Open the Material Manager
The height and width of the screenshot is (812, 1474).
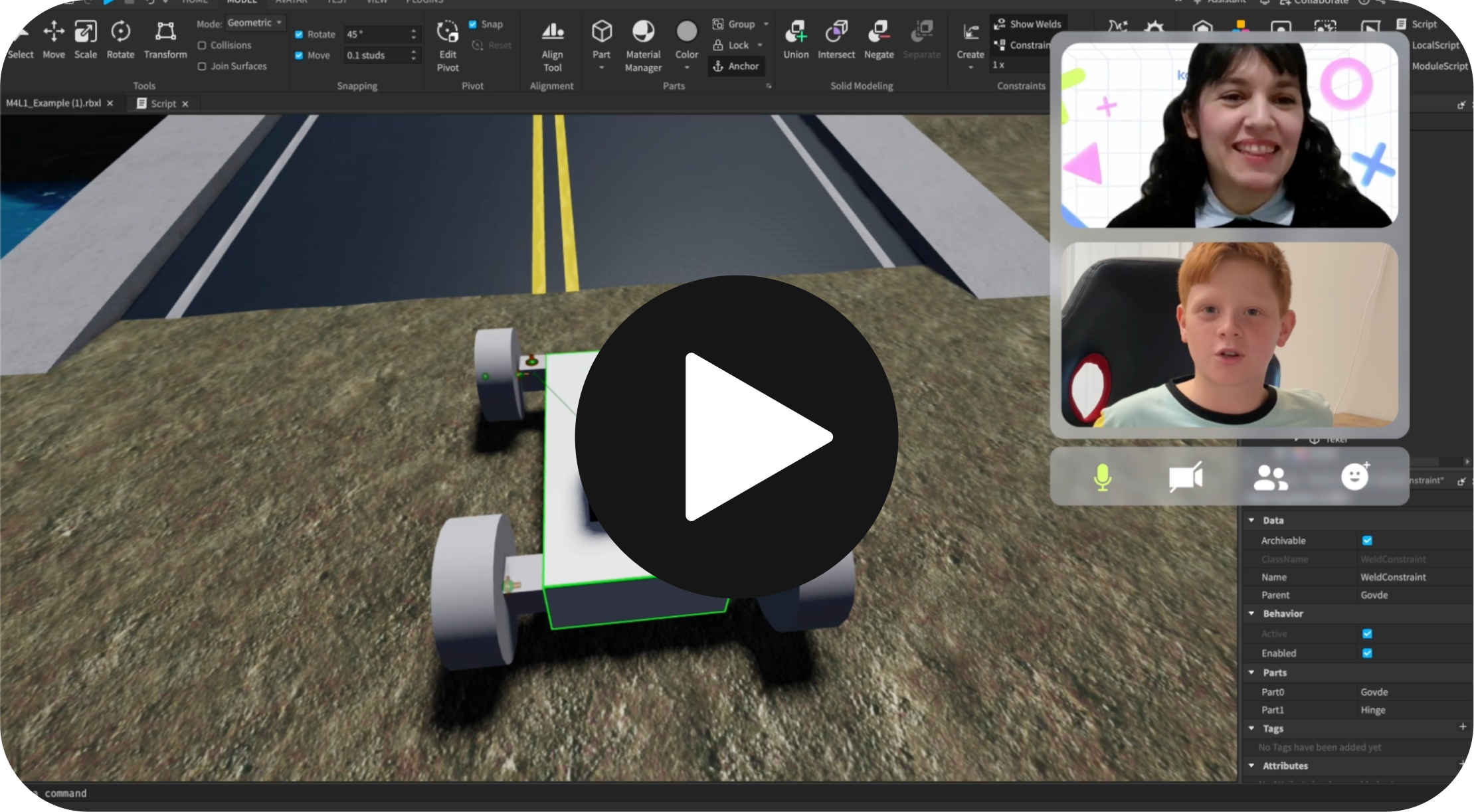[643, 46]
